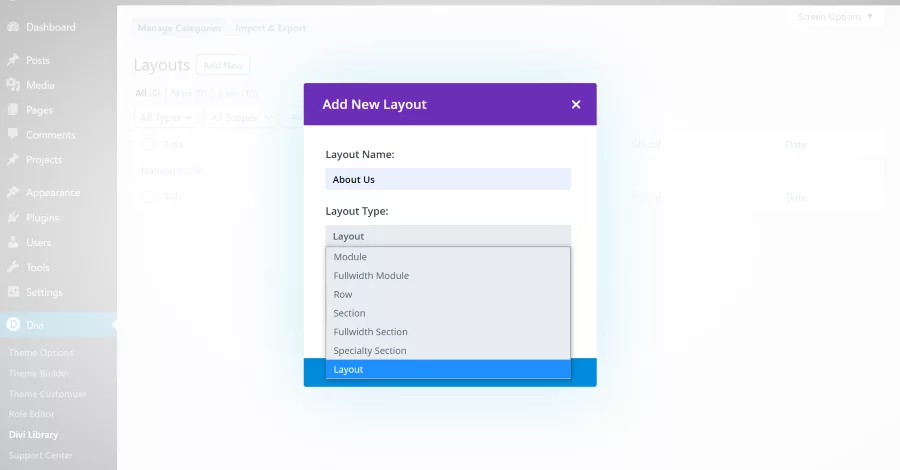Open Theme Customizer under Divi menu
This screenshot has width=900, height=470.
tap(48, 394)
